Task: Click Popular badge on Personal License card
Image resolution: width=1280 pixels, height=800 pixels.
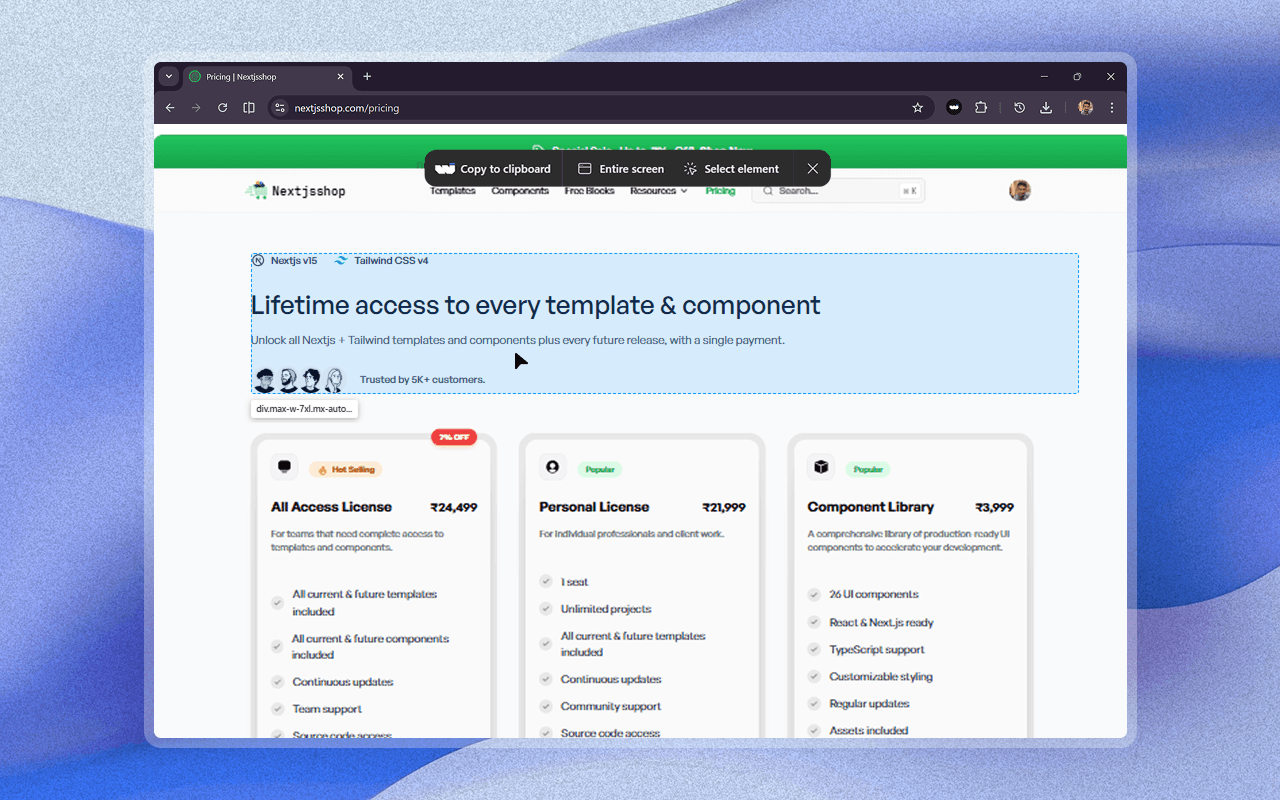Action: [x=600, y=469]
